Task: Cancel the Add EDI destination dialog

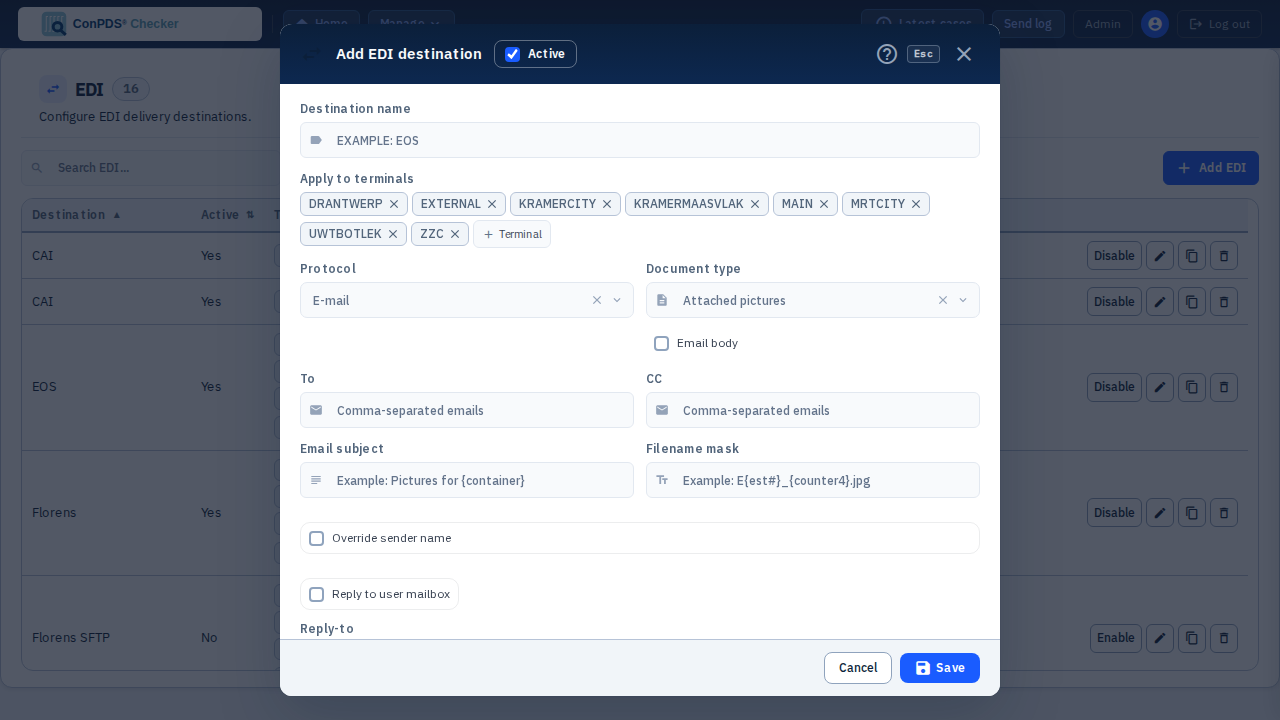Action: [x=858, y=668]
